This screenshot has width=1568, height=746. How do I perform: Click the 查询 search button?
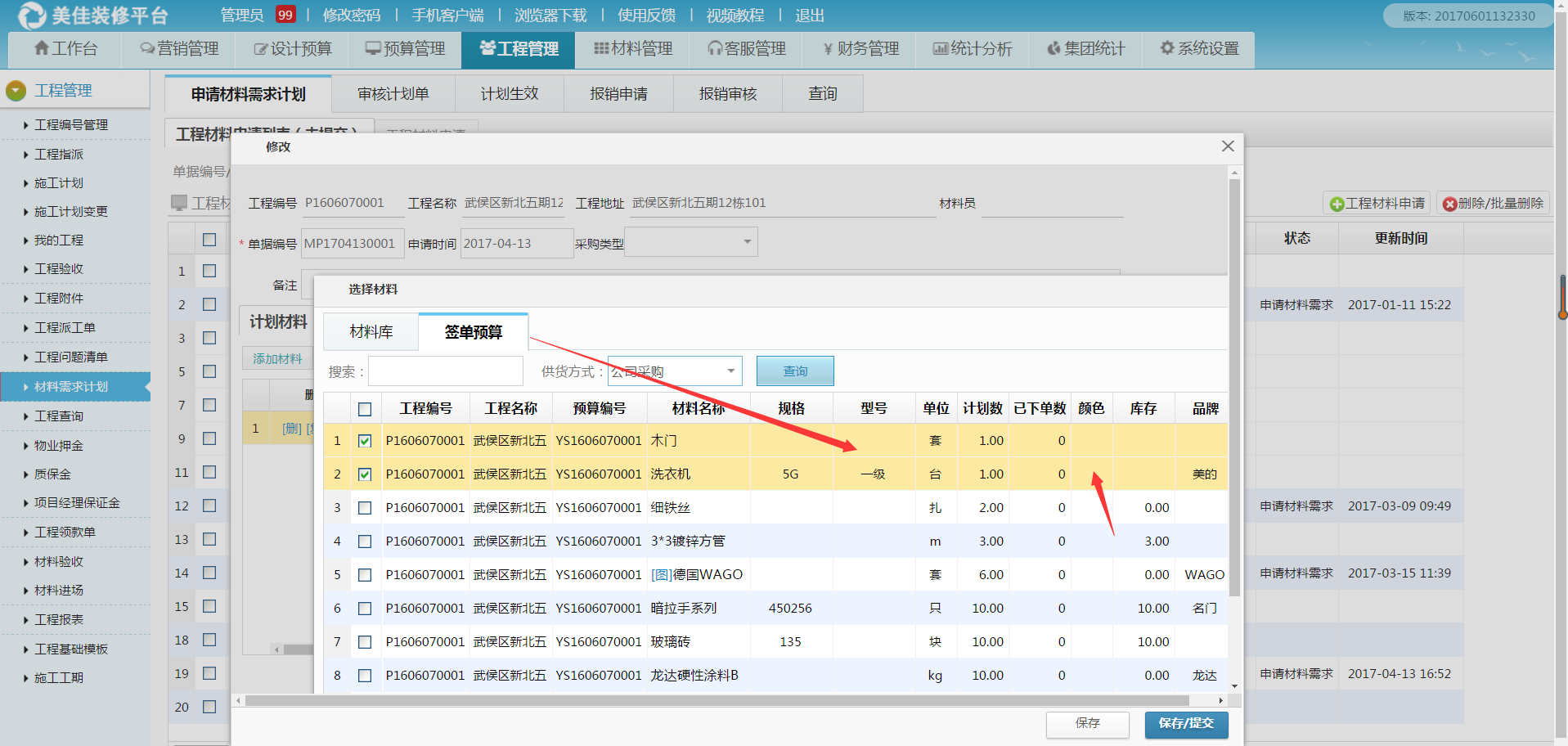pyautogui.click(x=794, y=371)
